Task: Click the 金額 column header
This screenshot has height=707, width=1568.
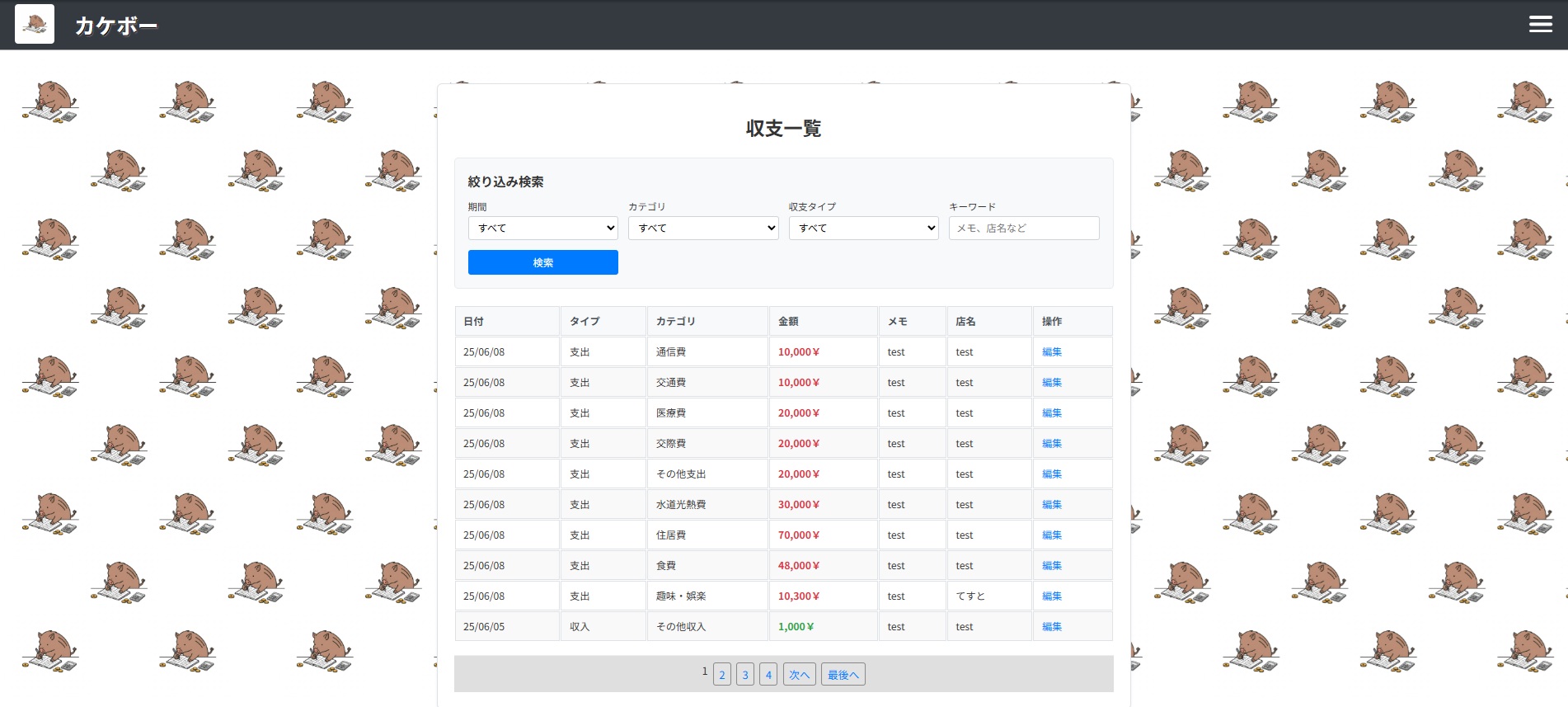Action: pyautogui.click(x=823, y=322)
